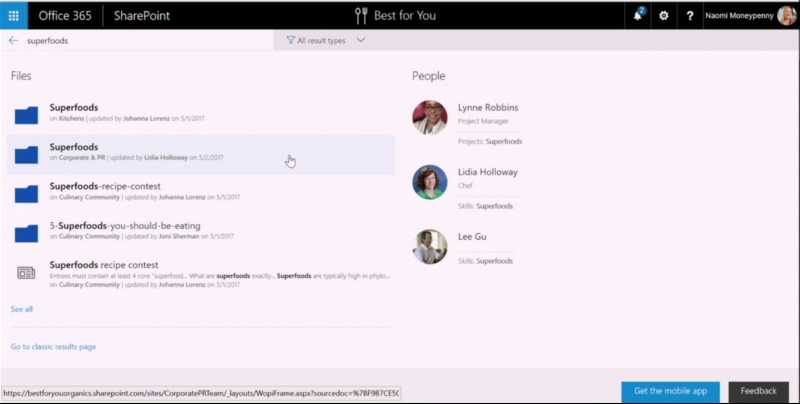Click Naomi Moneypenny account name

point(739,16)
